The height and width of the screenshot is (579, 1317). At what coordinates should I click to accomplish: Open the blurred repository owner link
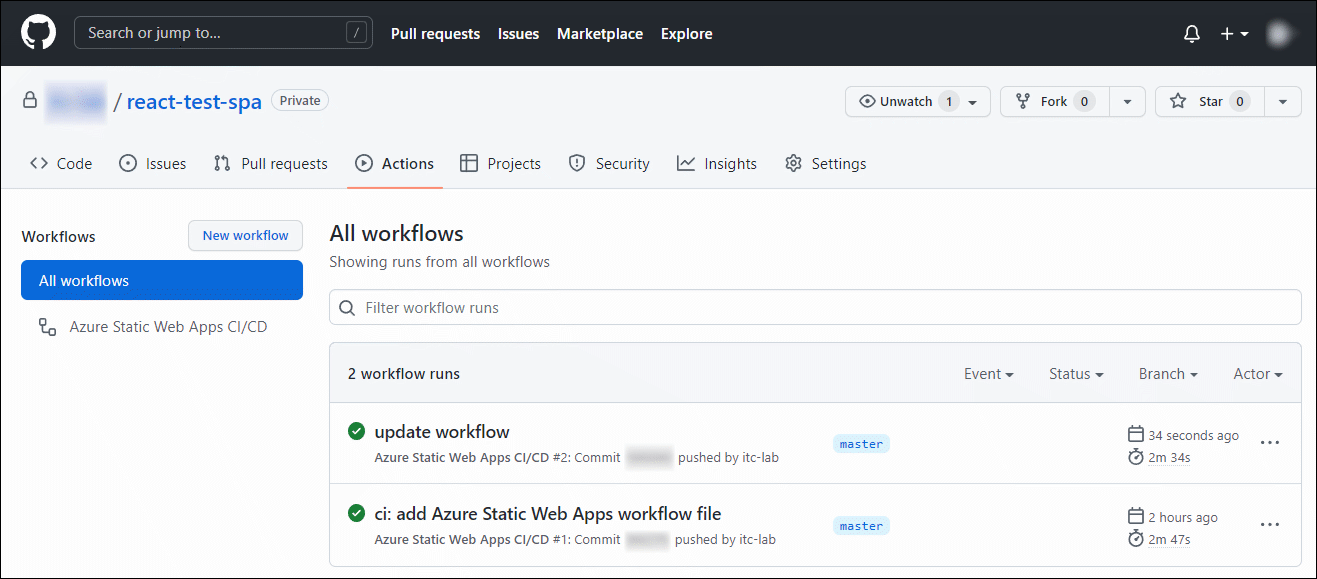tap(76, 101)
